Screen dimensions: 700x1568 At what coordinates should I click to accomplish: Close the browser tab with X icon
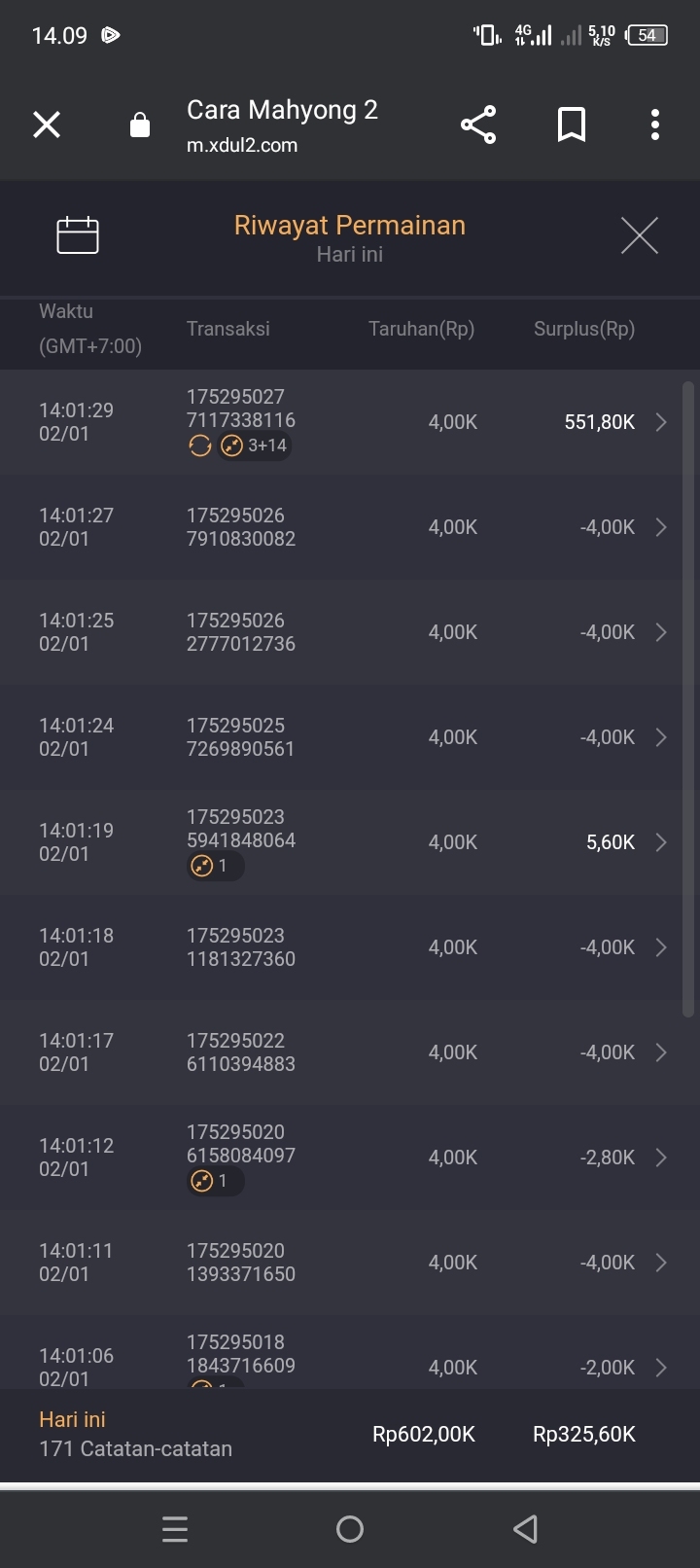(47, 125)
